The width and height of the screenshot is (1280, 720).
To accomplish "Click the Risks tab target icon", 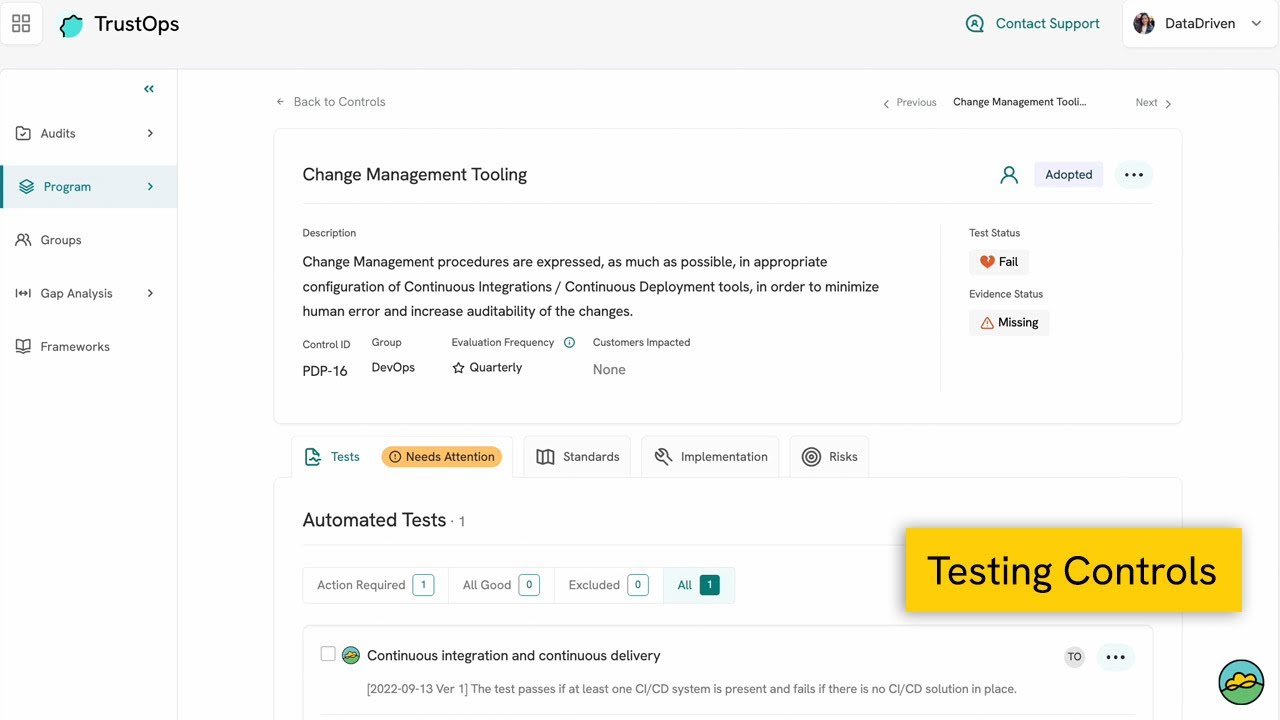I will pyautogui.click(x=811, y=457).
